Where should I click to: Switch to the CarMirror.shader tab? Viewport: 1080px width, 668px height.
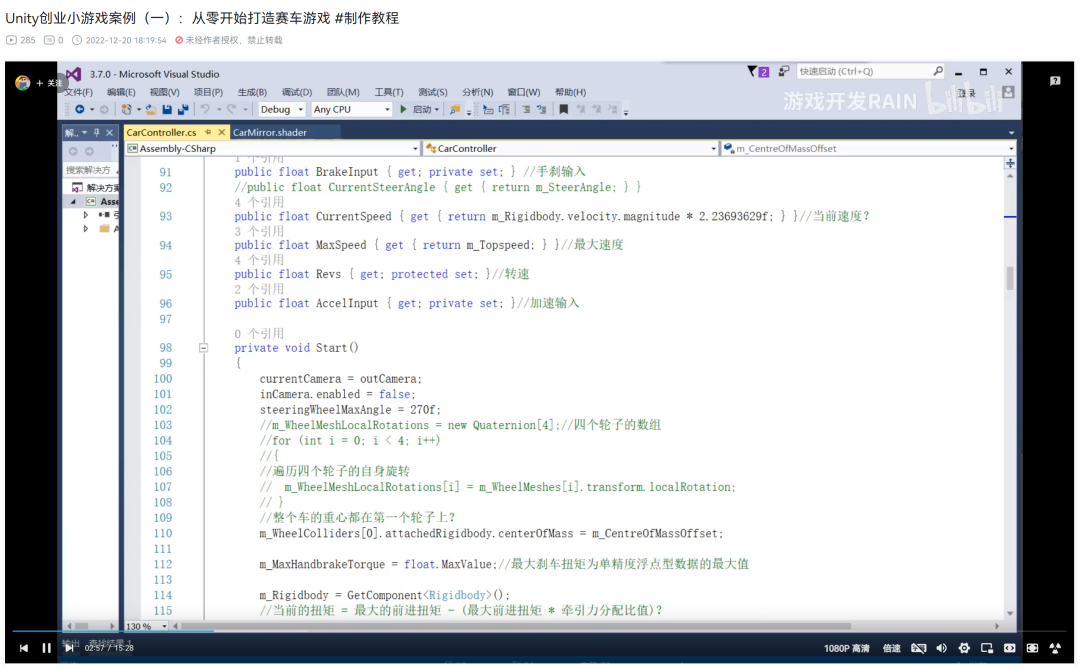pyautogui.click(x=270, y=132)
